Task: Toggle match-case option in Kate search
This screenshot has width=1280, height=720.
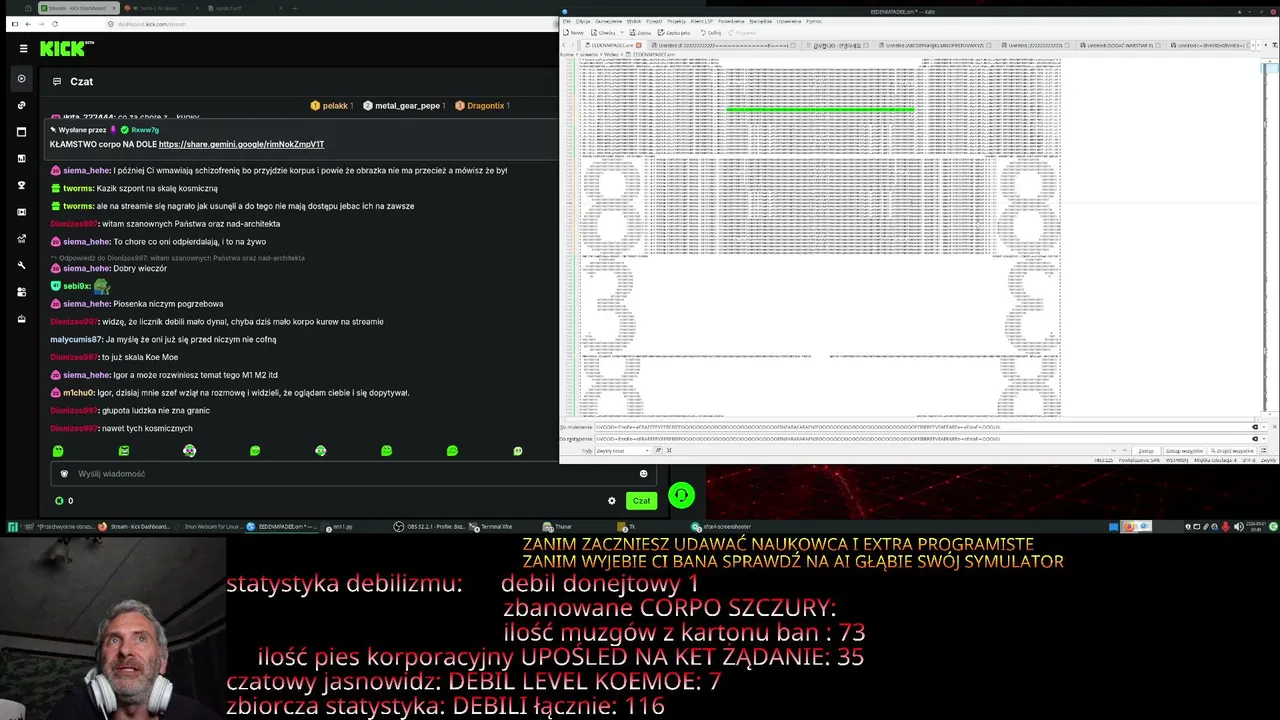Action: point(658,451)
